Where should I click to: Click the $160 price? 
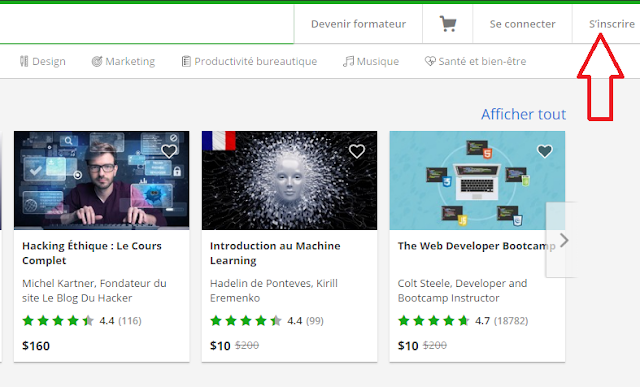(36, 346)
